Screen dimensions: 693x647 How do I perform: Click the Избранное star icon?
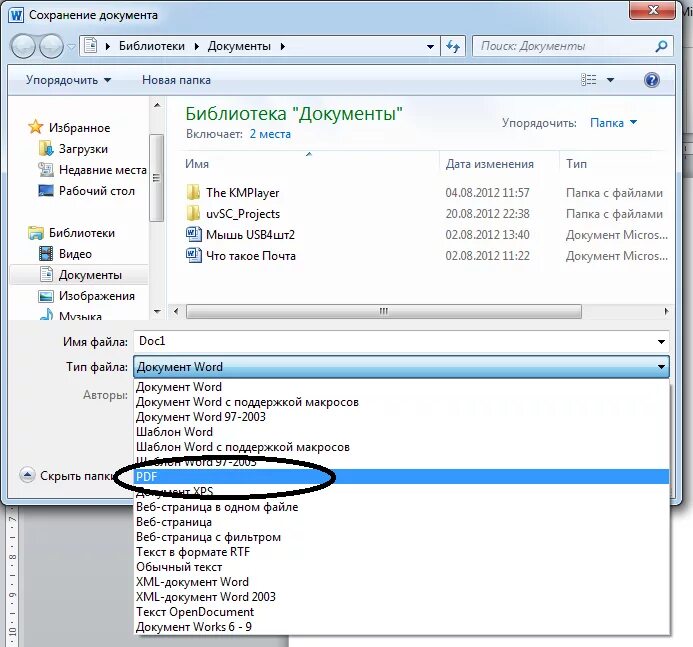coord(36,127)
